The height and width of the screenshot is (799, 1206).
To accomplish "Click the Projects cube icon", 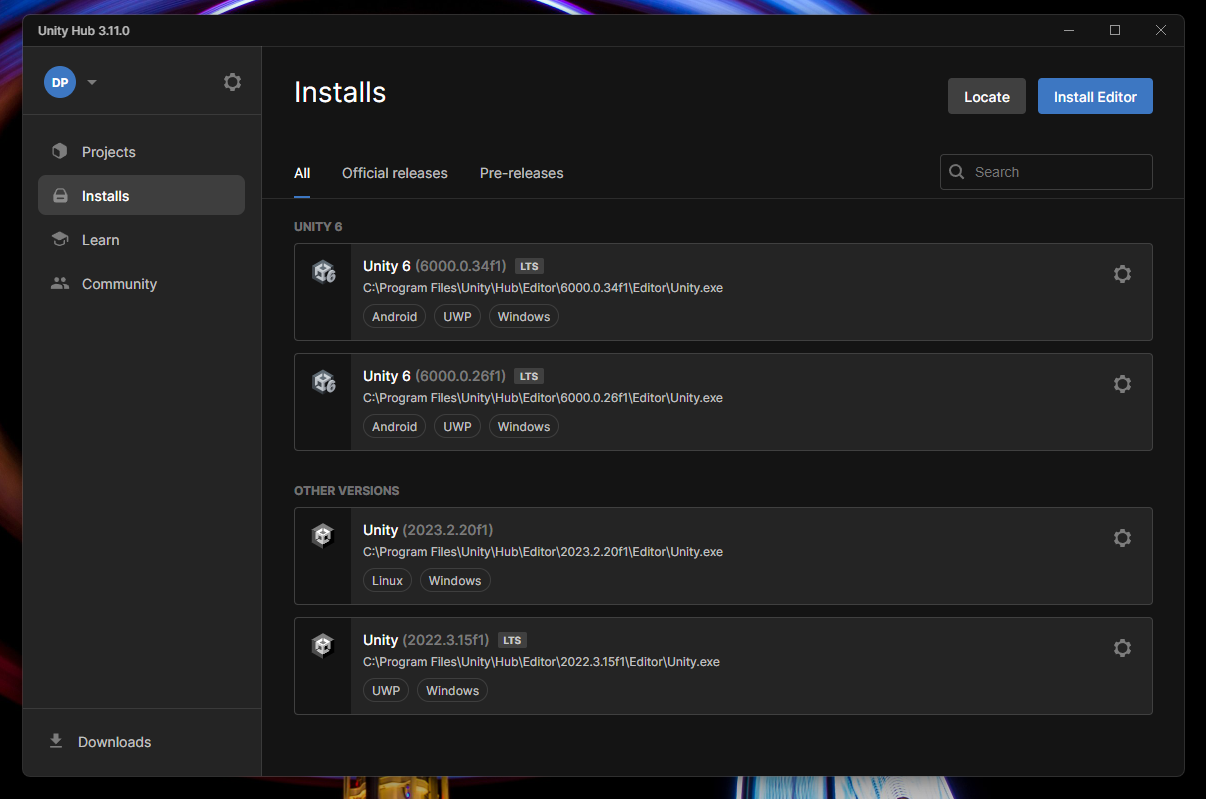I will click(x=60, y=152).
